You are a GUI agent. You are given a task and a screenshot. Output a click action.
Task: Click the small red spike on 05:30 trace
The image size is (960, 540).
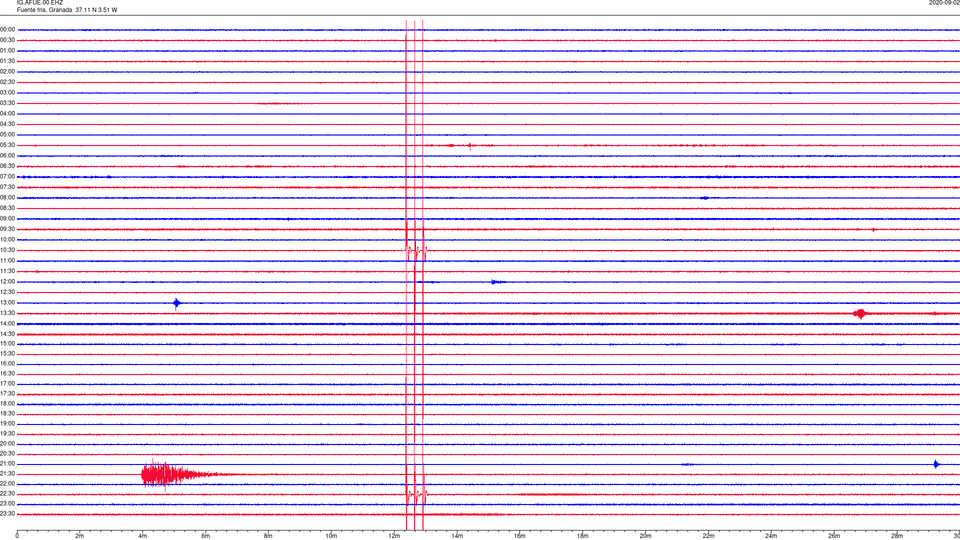(470, 146)
